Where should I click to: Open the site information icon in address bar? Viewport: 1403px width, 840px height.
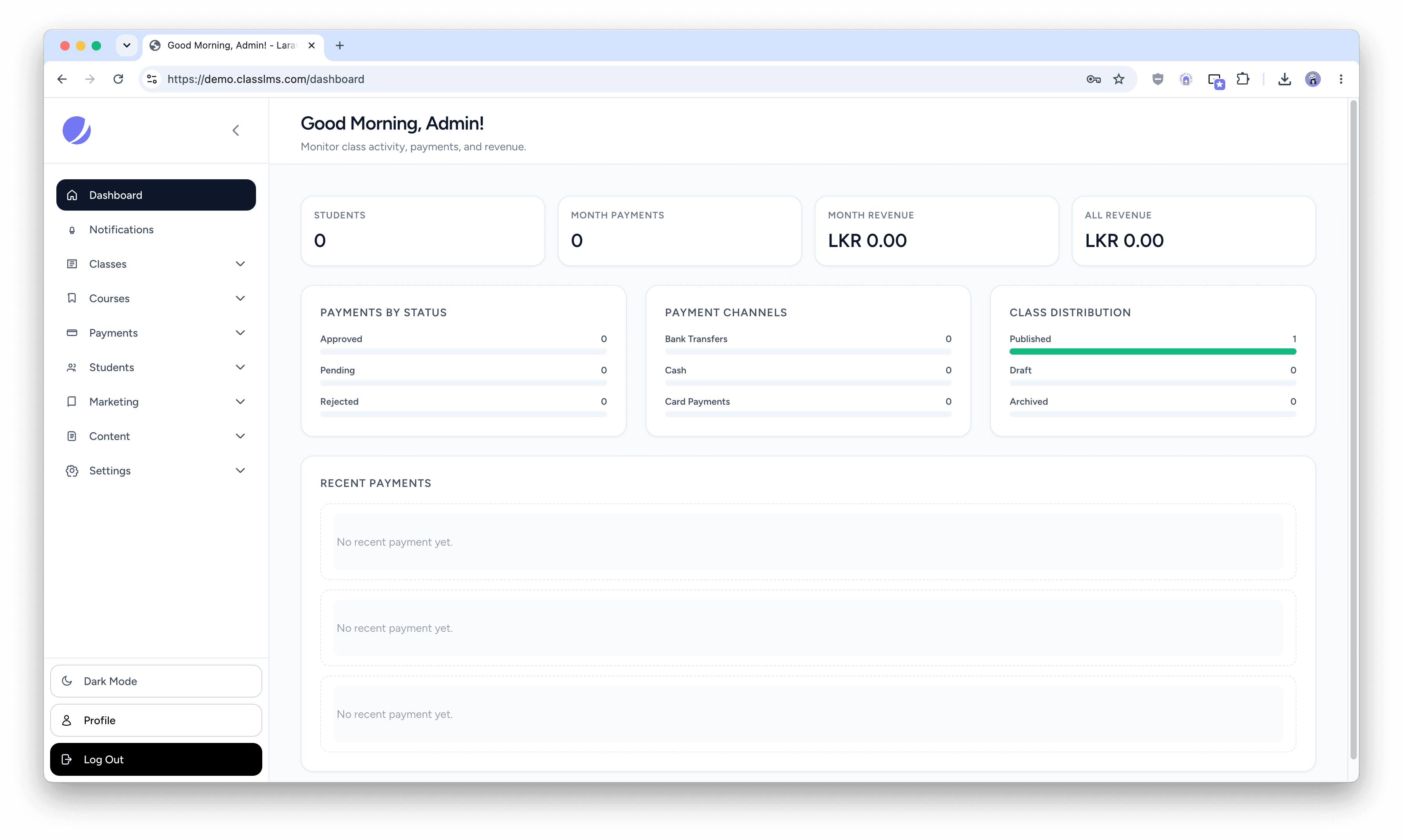pos(152,79)
